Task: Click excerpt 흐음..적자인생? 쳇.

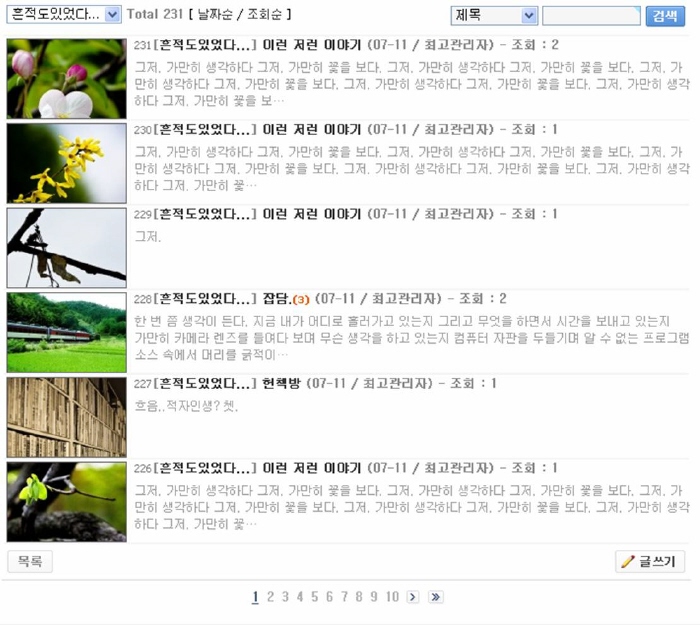Action: click(186, 406)
